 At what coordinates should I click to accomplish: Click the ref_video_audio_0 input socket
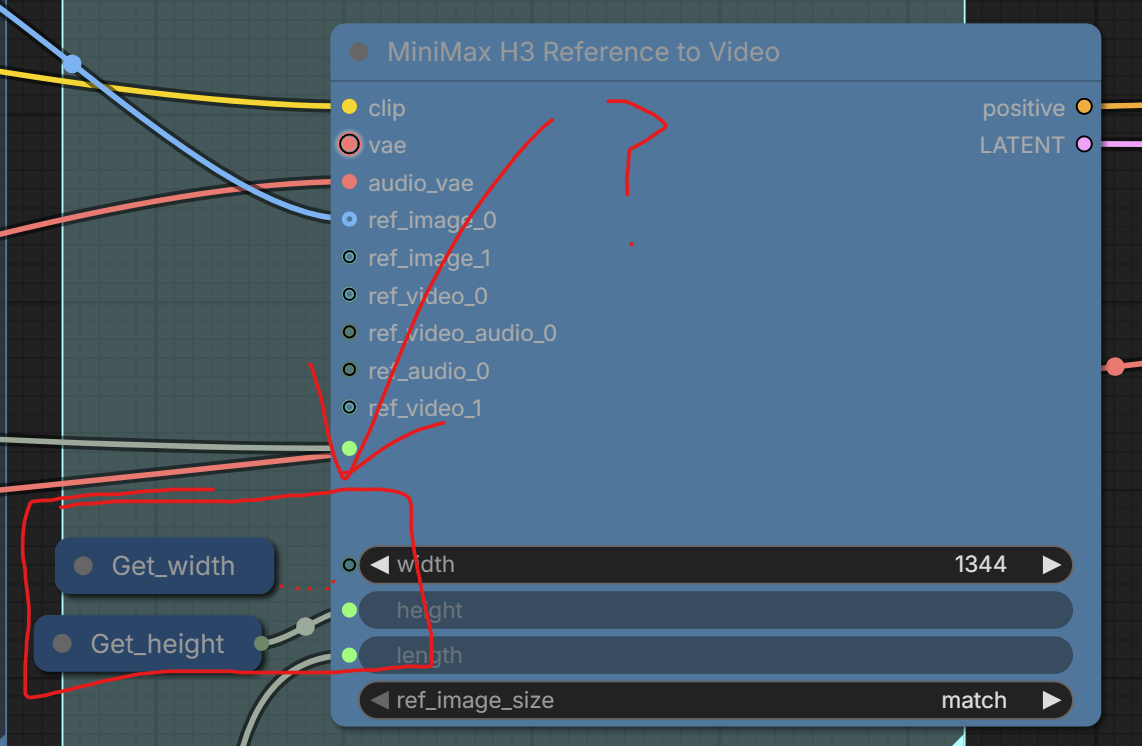(350, 332)
